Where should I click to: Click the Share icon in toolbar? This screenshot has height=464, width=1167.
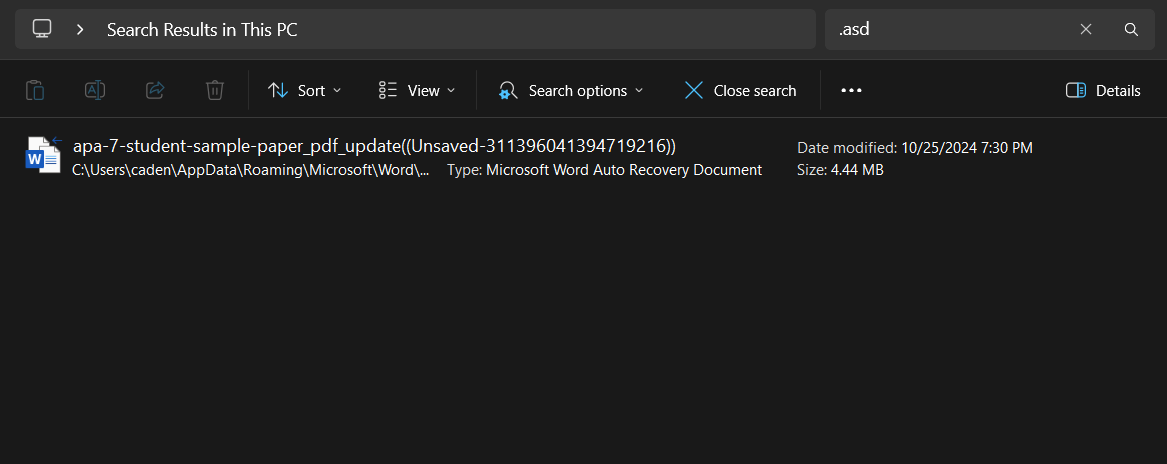(155, 90)
